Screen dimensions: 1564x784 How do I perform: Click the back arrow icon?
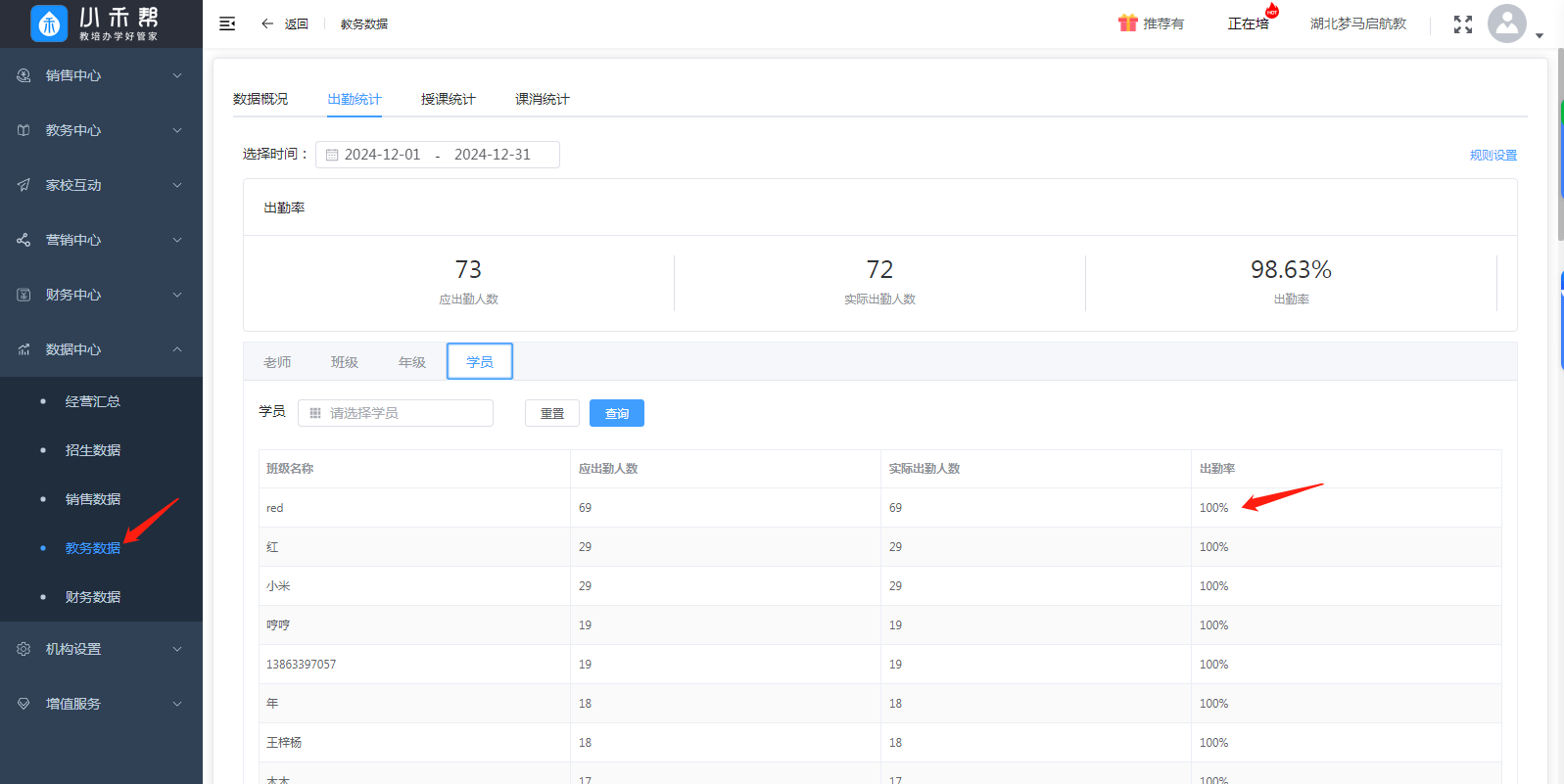(x=267, y=23)
